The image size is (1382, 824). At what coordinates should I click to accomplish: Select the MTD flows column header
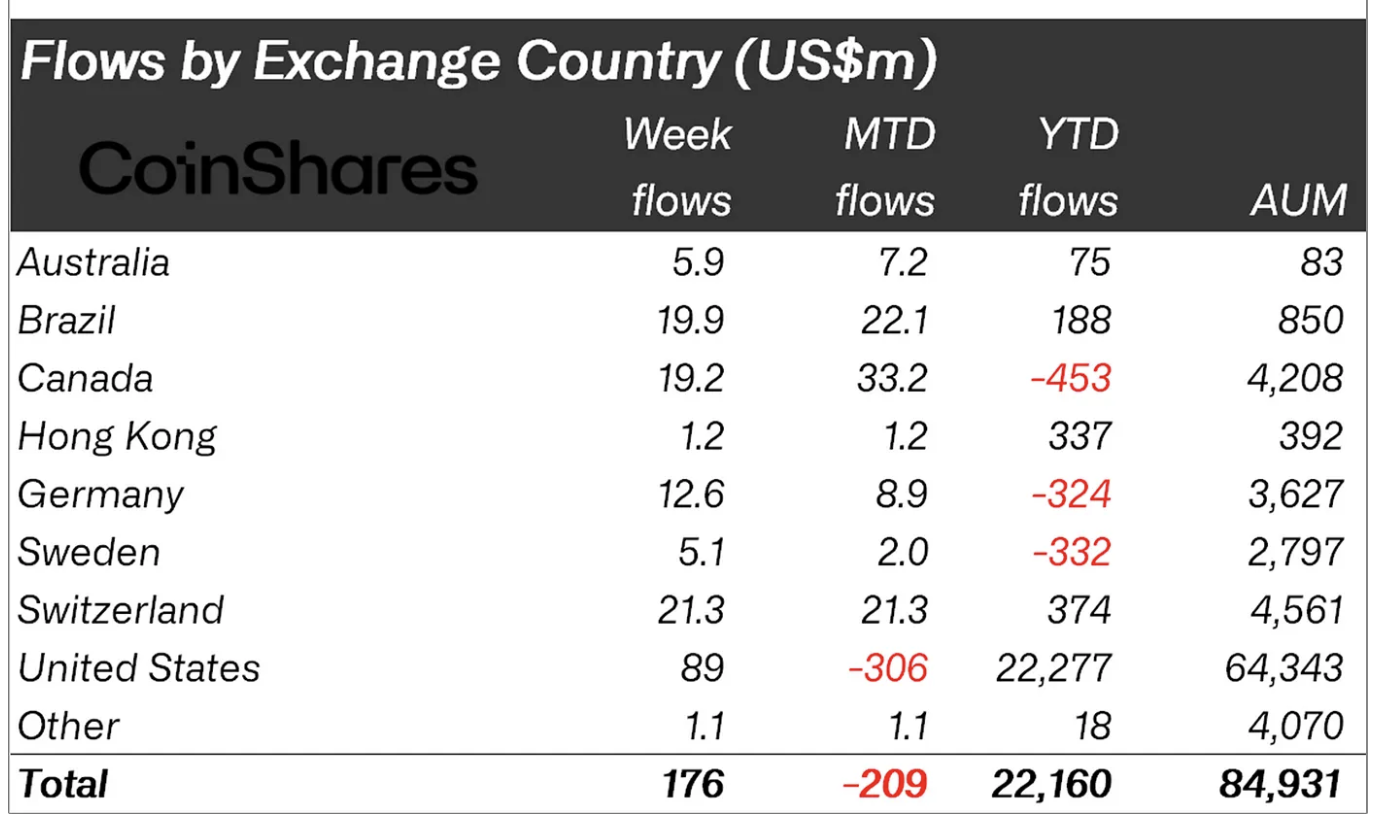point(886,167)
